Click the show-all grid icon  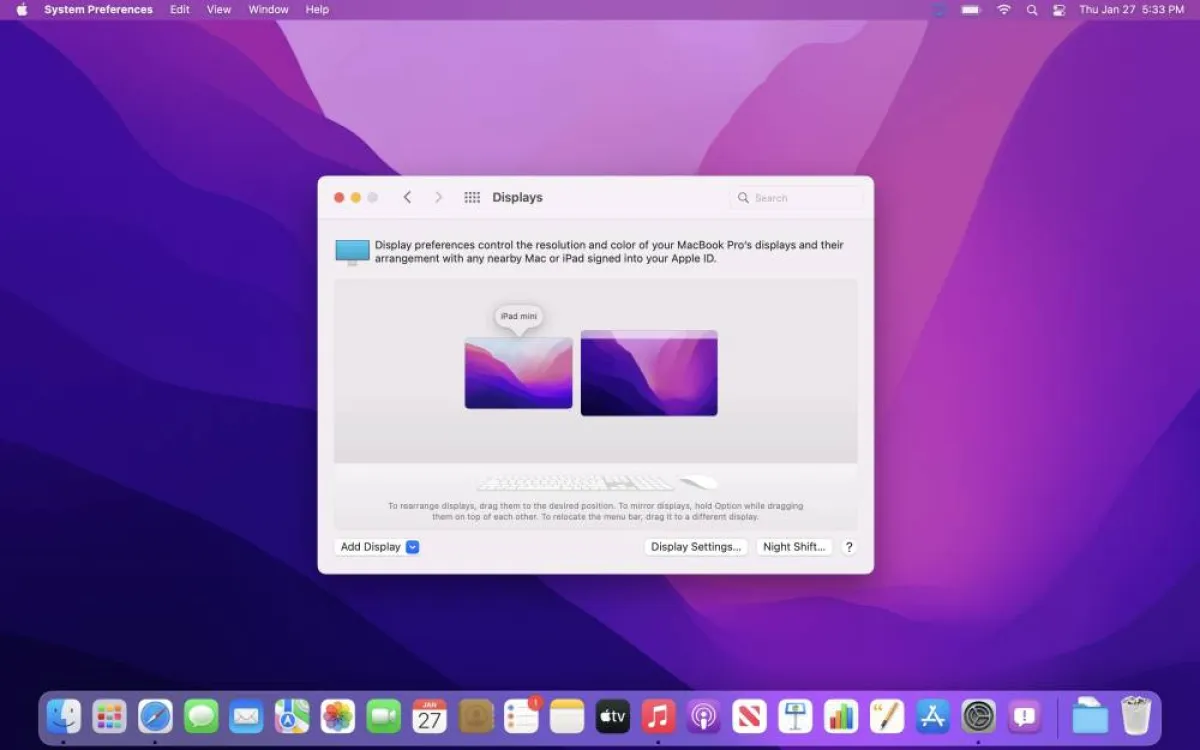[472, 198]
